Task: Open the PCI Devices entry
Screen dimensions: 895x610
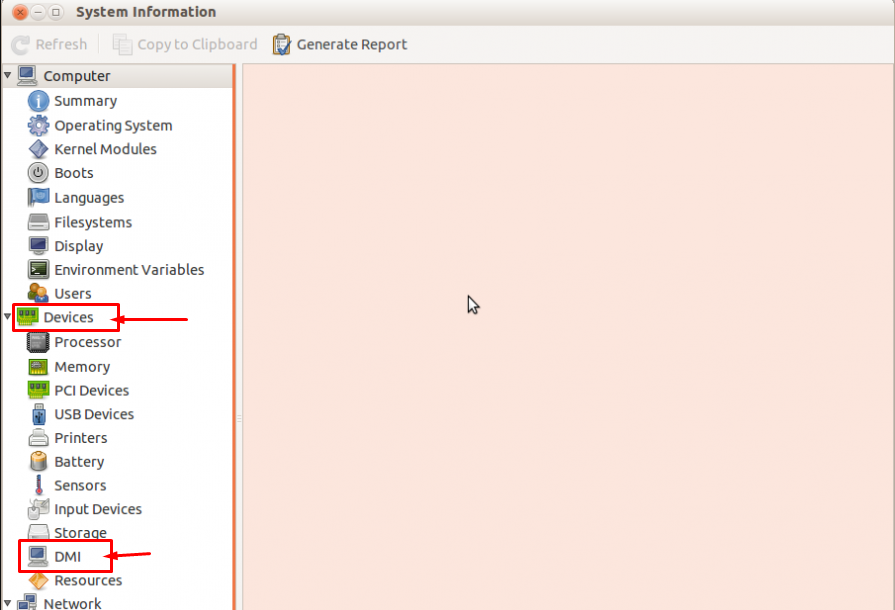Action: pos(91,390)
